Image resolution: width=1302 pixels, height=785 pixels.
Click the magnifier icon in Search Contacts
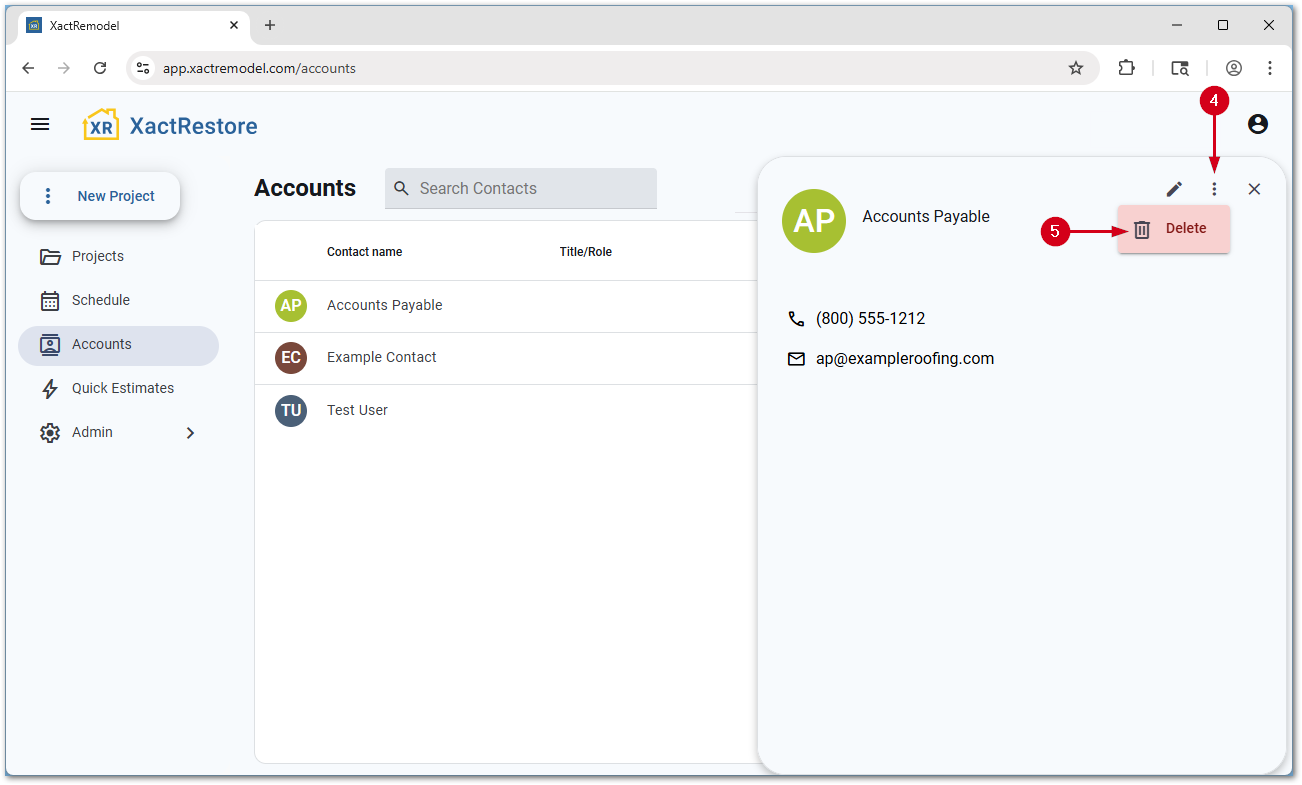402,188
